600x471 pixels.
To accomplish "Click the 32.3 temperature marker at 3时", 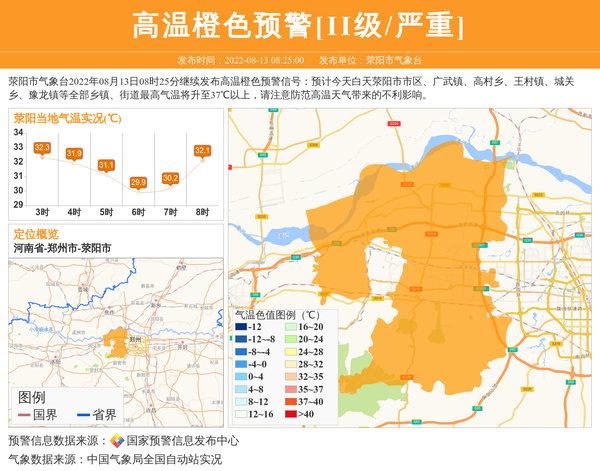I will pyautogui.click(x=42, y=148).
